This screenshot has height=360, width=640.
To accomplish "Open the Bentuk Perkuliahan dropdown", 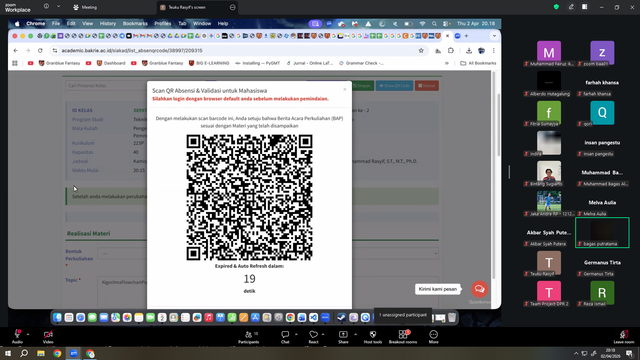I will (268, 253).
